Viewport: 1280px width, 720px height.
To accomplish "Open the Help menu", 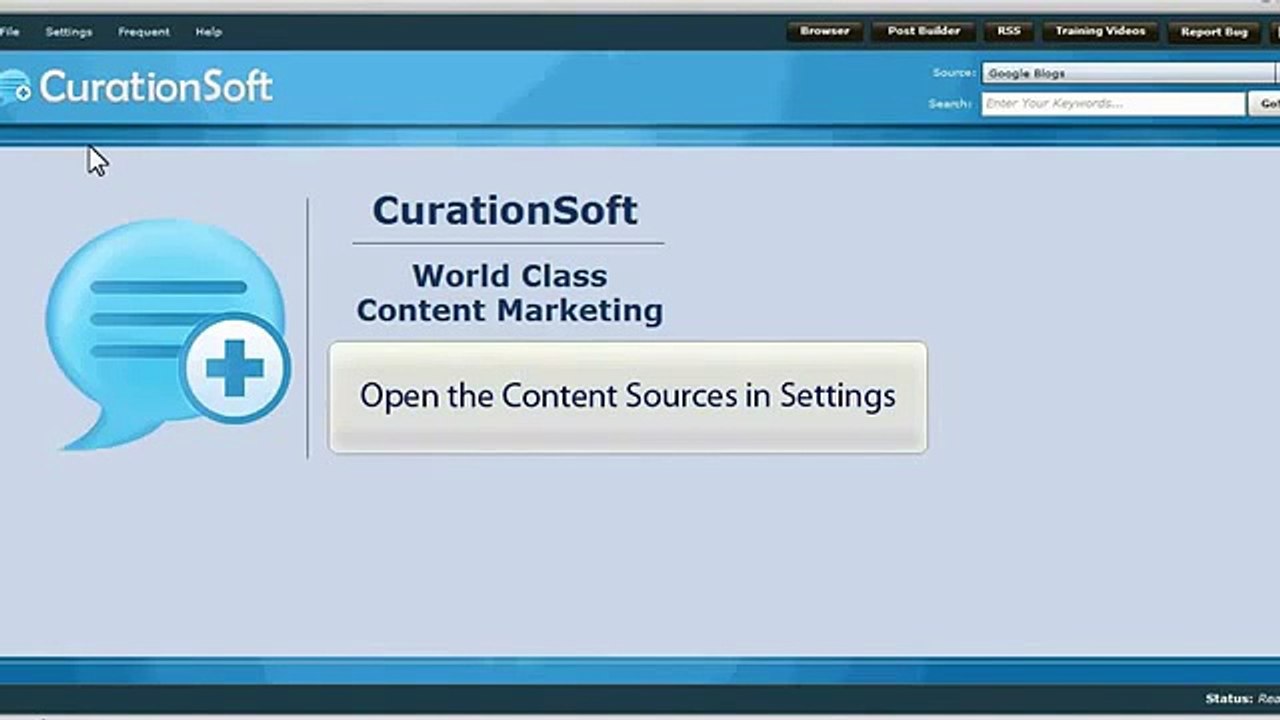I will (208, 32).
